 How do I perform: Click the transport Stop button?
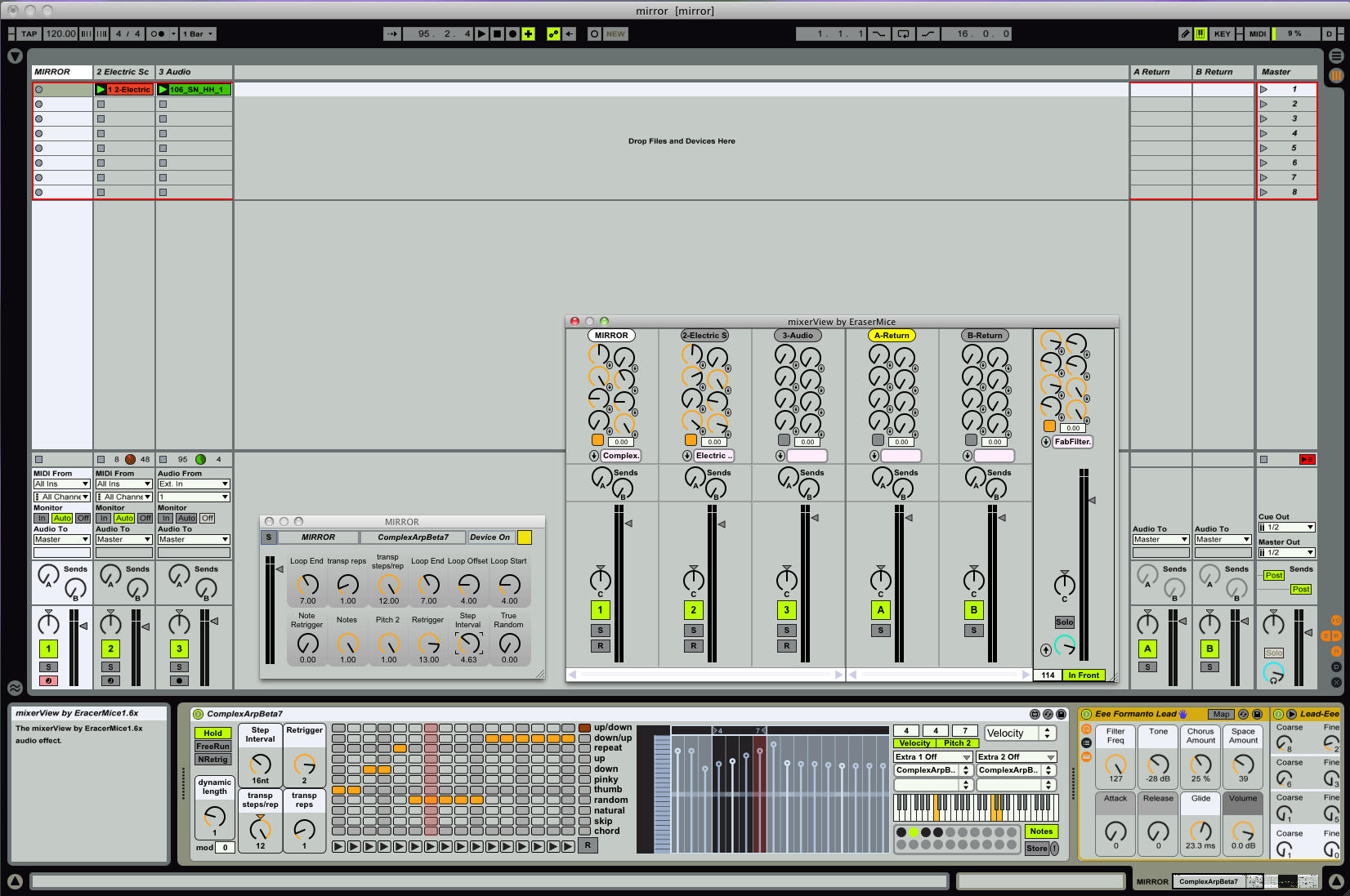pos(497,33)
